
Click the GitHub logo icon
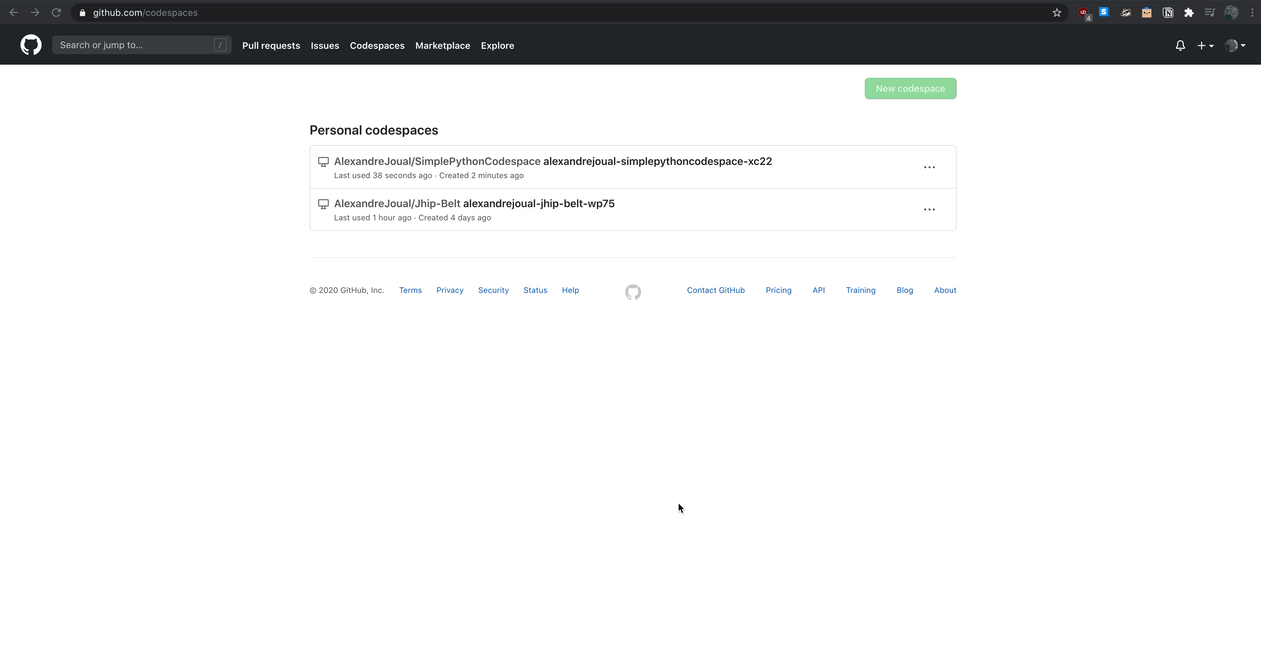pyautogui.click(x=30, y=45)
